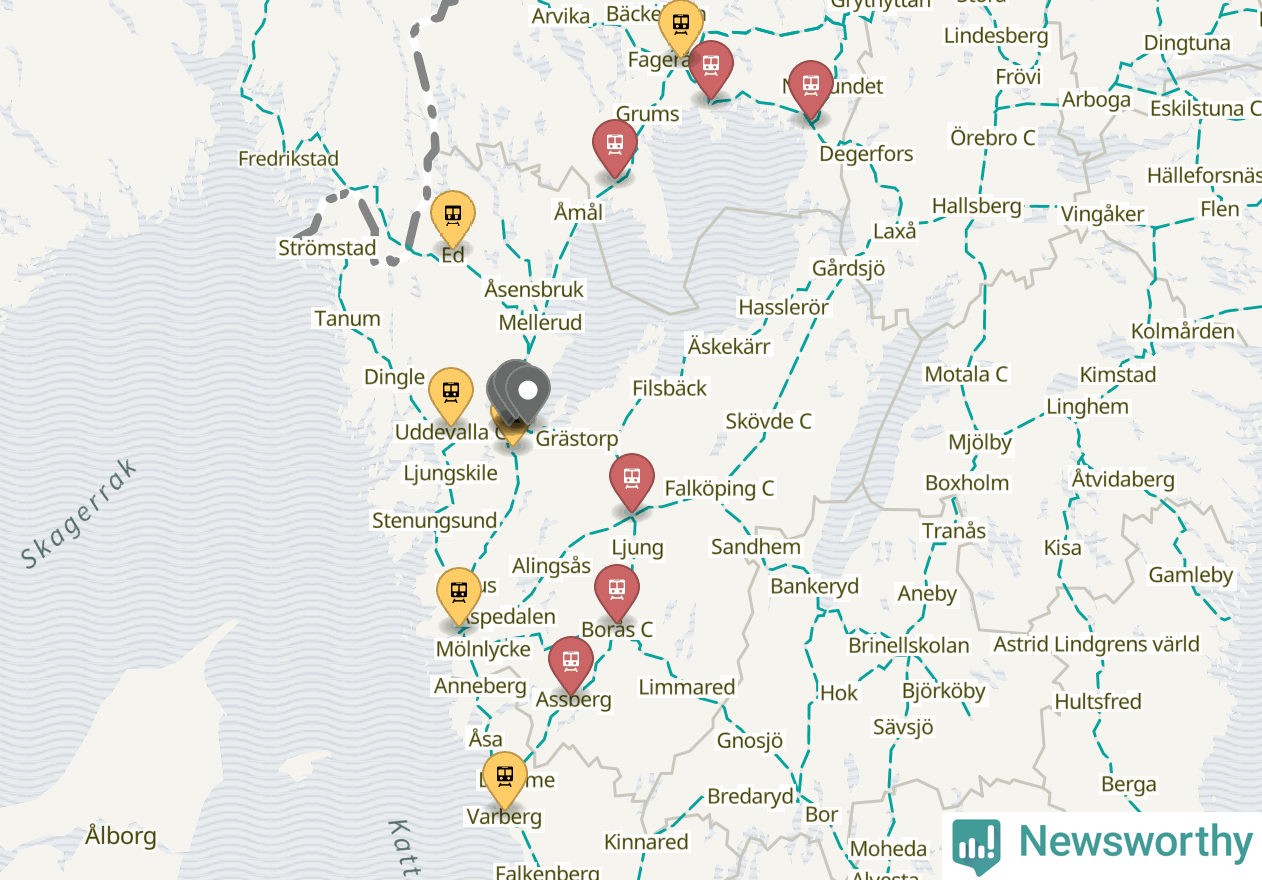Select the Fredrikstad town label

pos(289,158)
